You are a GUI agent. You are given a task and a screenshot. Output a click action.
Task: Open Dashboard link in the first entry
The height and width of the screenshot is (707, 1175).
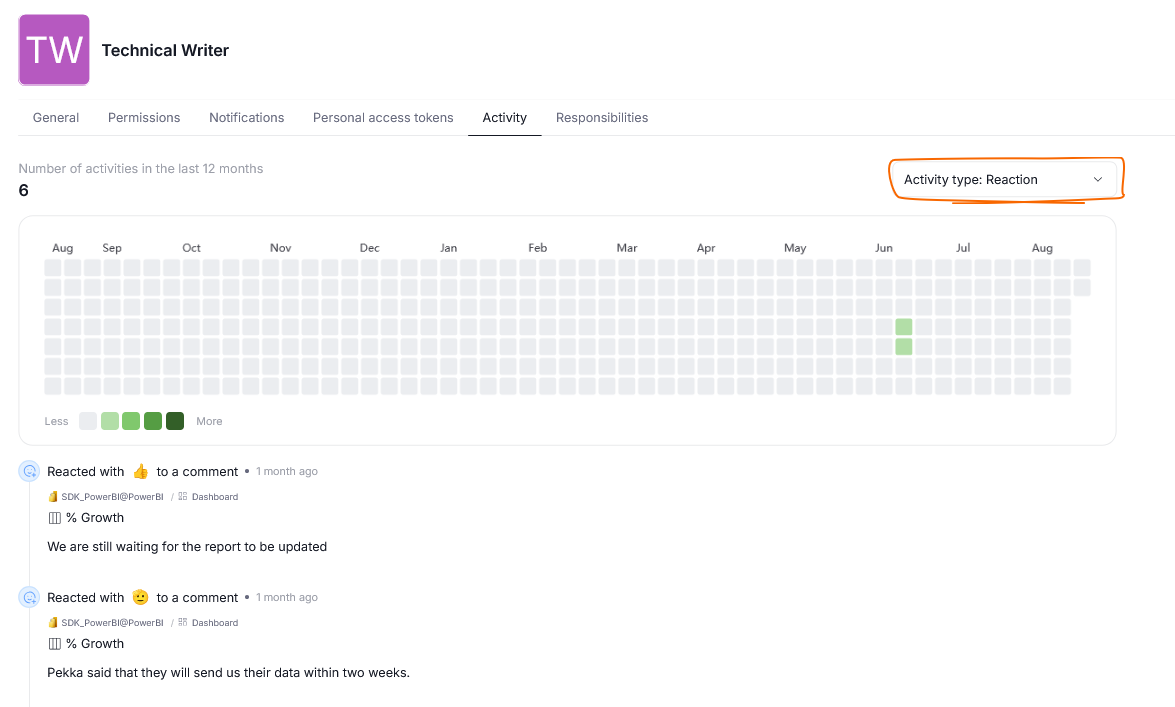215,496
